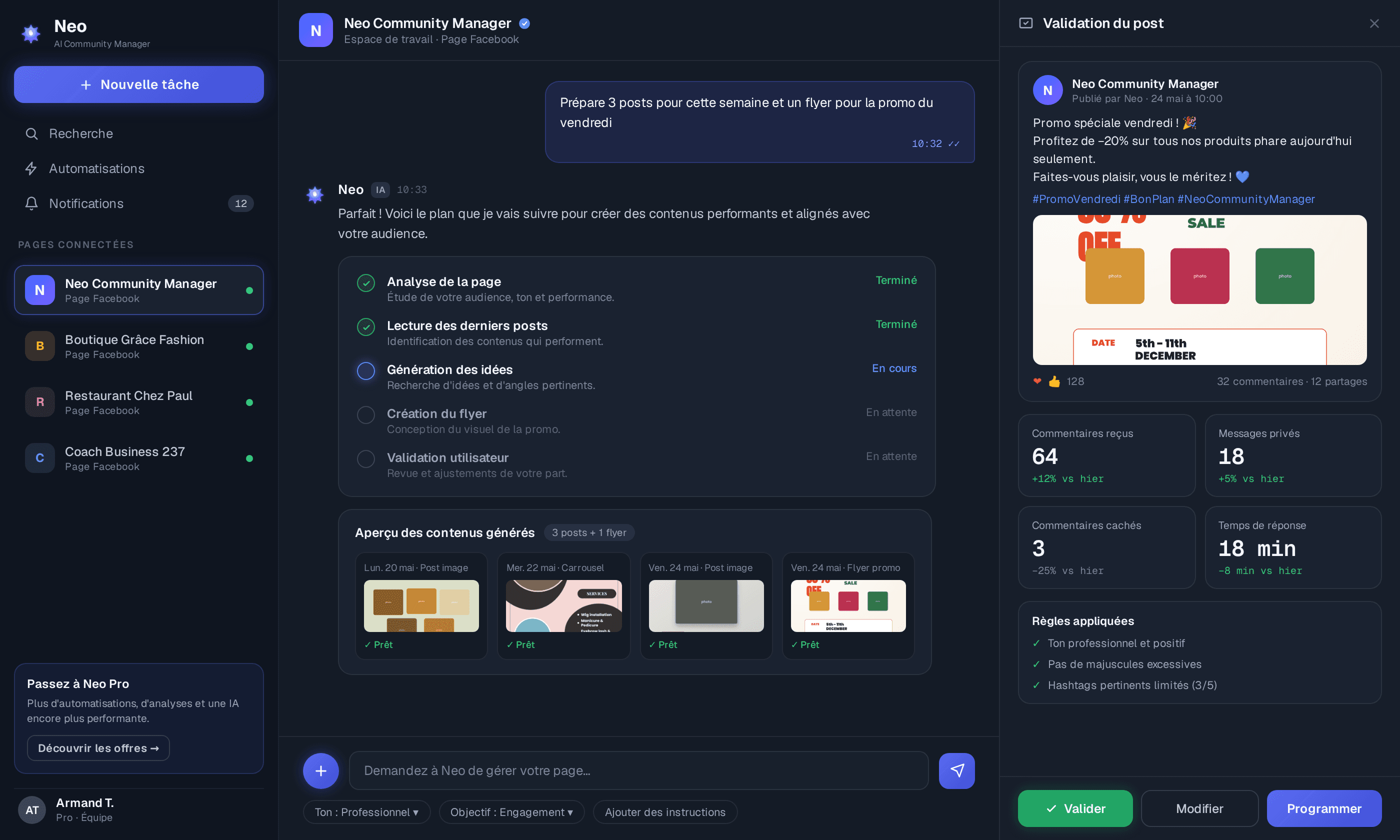This screenshot has width=1400, height=840.
Task: Open Ven. 24 mai Post image thumbnail
Action: [706, 606]
